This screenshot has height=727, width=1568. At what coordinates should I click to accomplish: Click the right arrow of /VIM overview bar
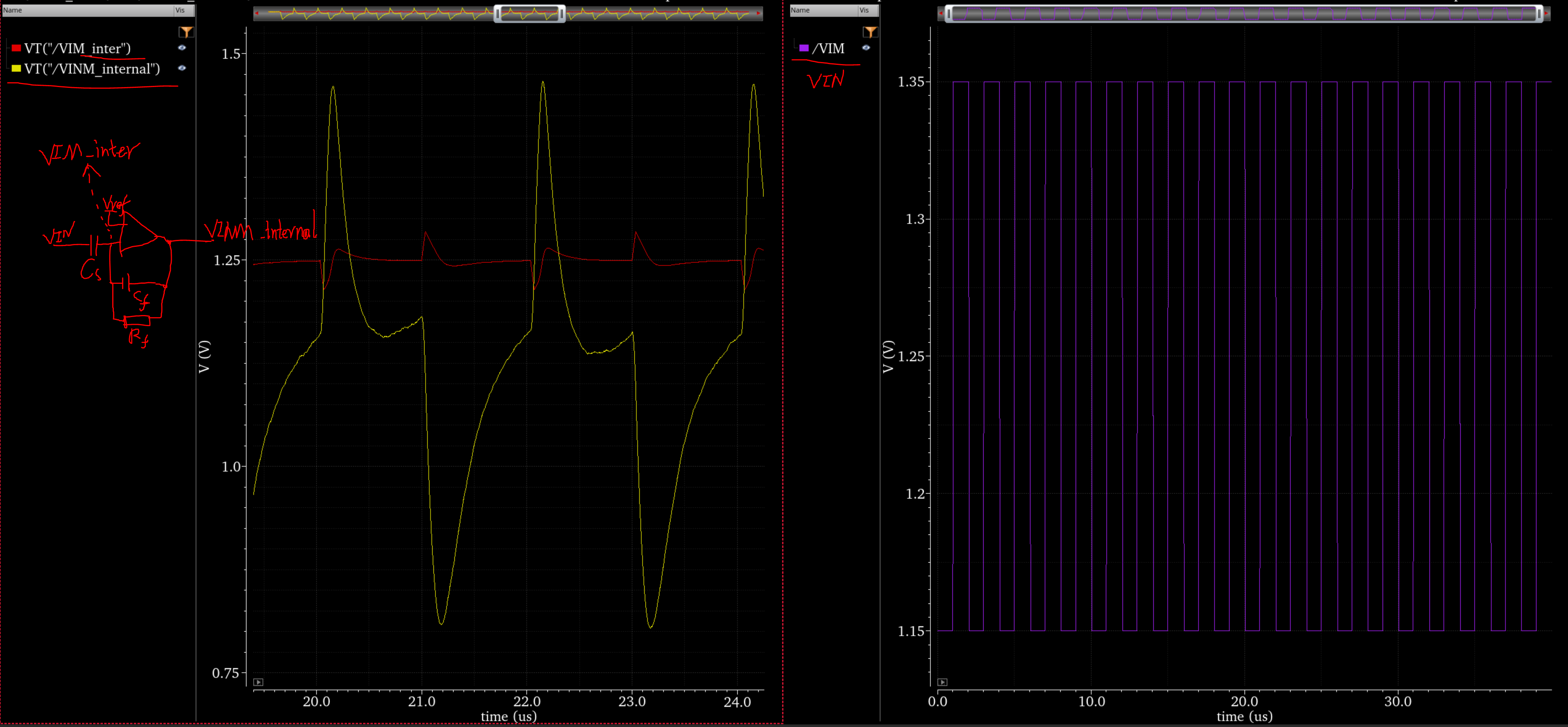1547,14
